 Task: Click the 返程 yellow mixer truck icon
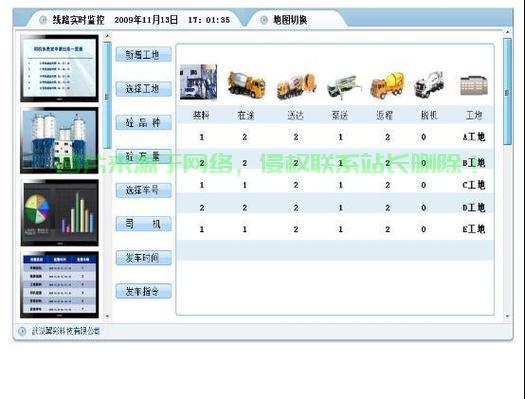(387, 85)
